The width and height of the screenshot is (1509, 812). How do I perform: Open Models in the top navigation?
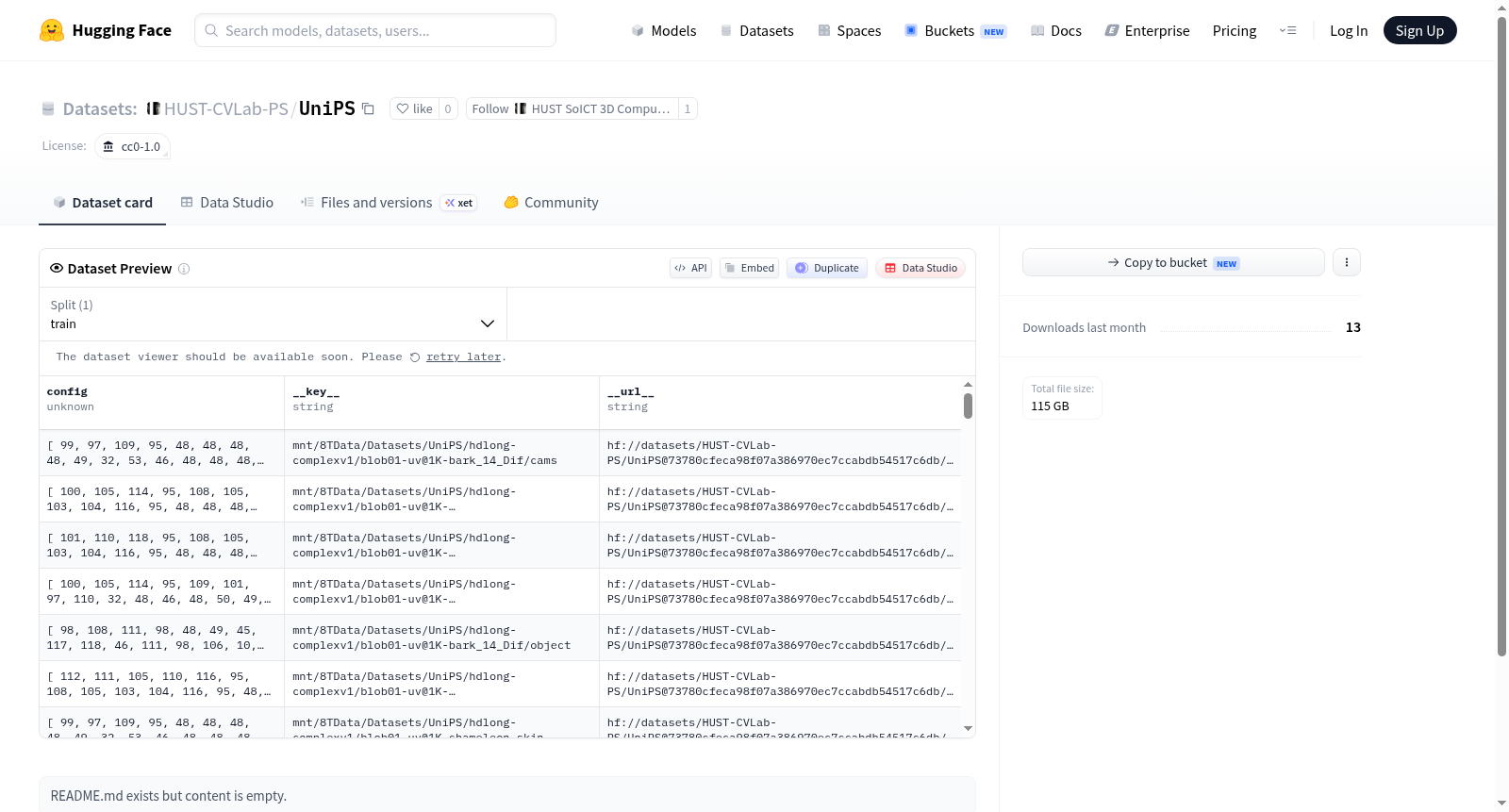[664, 31]
